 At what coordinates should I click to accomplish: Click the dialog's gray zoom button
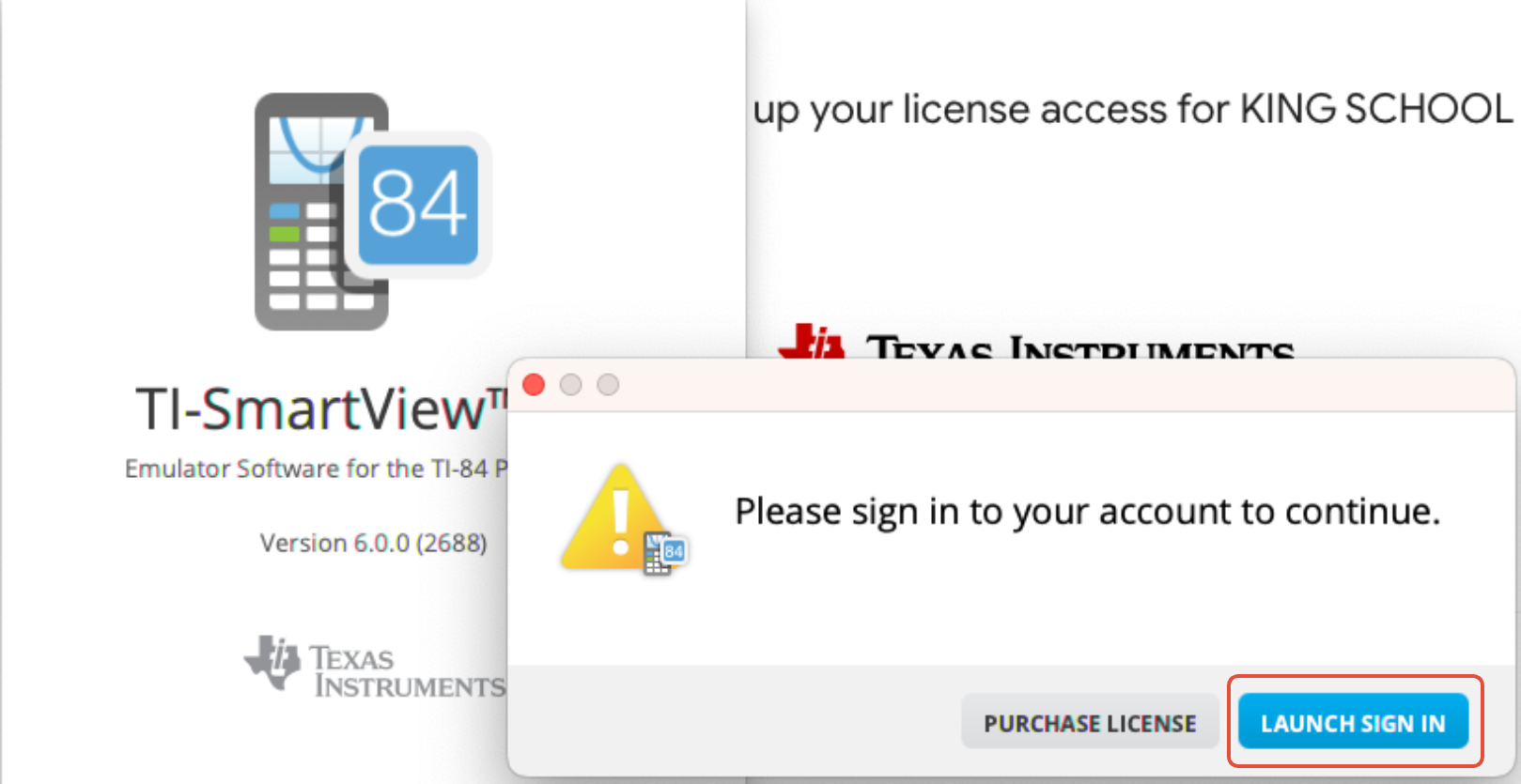(x=608, y=385)
